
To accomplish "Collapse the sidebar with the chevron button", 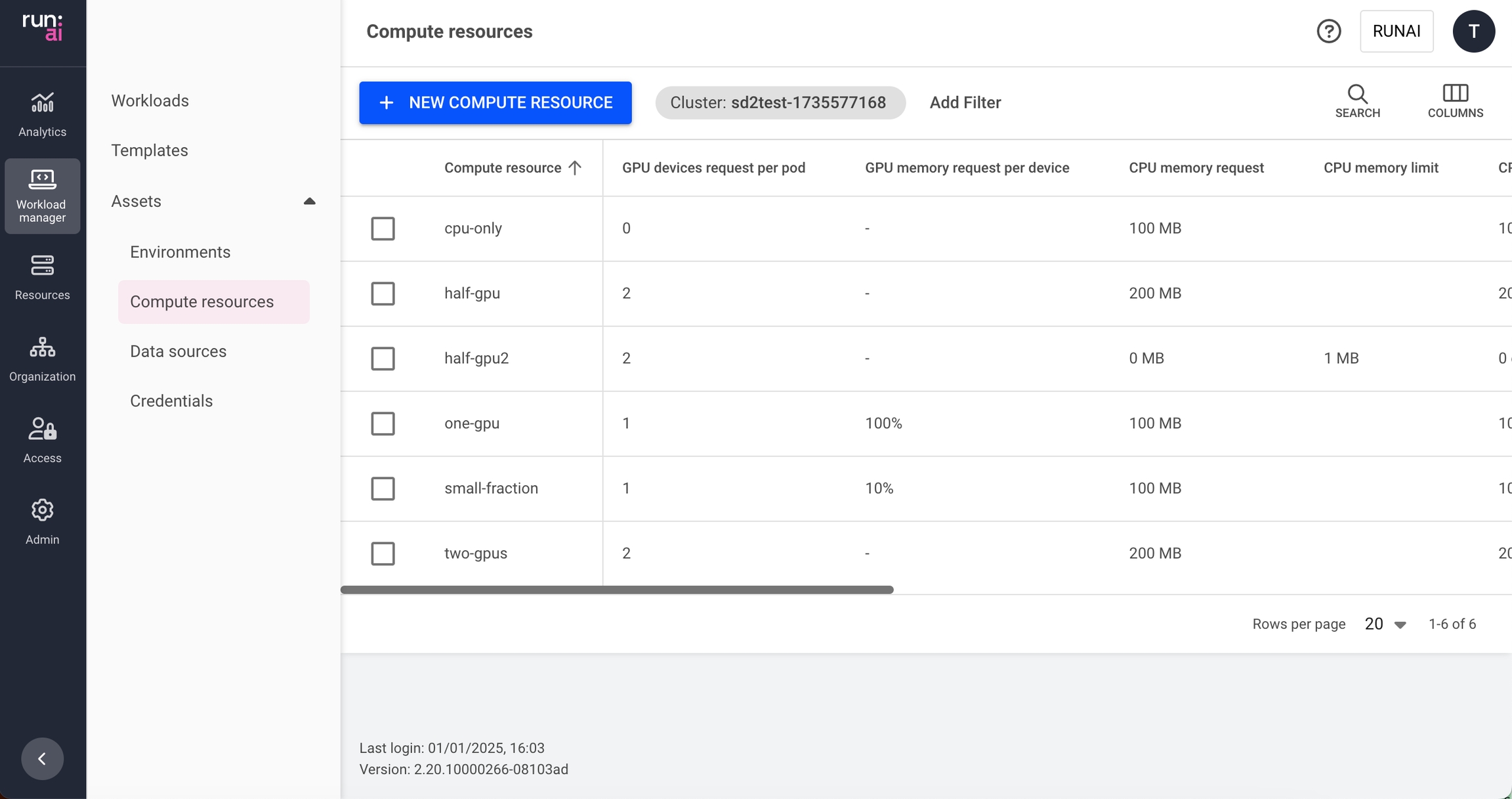I will (x=42, y=758).
